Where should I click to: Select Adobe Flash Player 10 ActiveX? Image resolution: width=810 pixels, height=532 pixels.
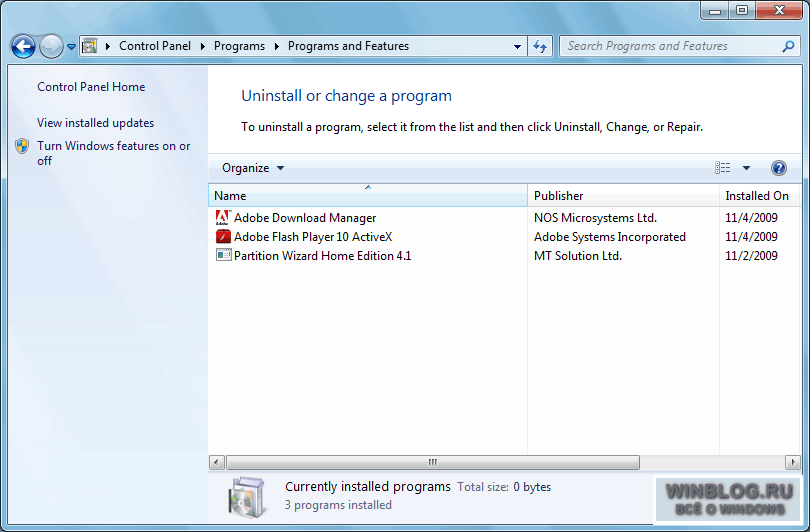(313, 237)
